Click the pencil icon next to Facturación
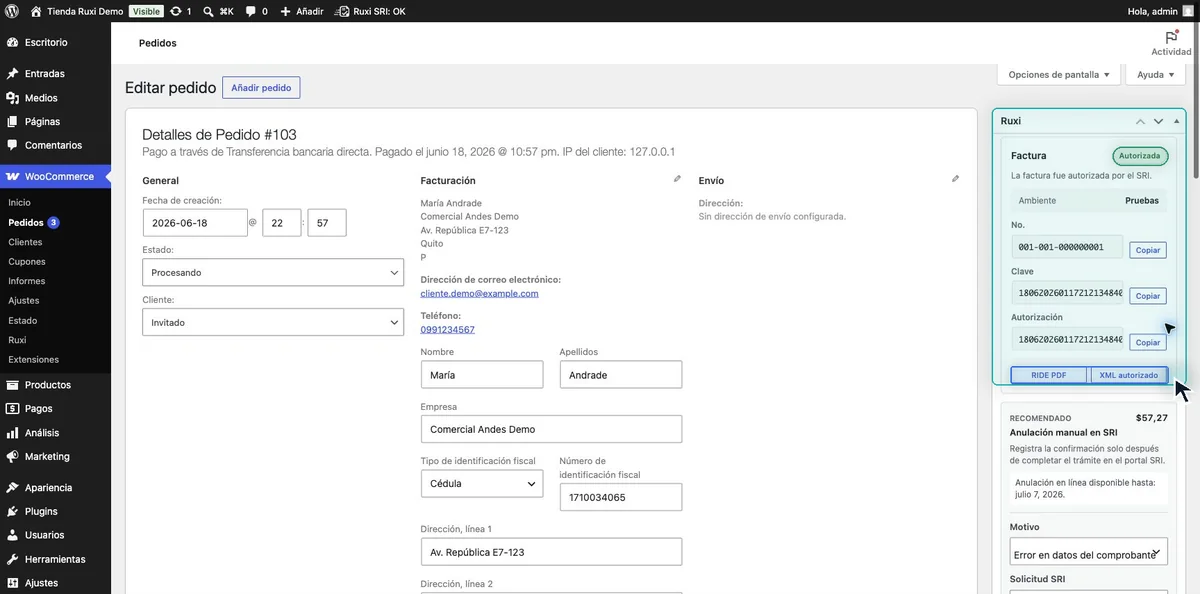 [677, 179]
